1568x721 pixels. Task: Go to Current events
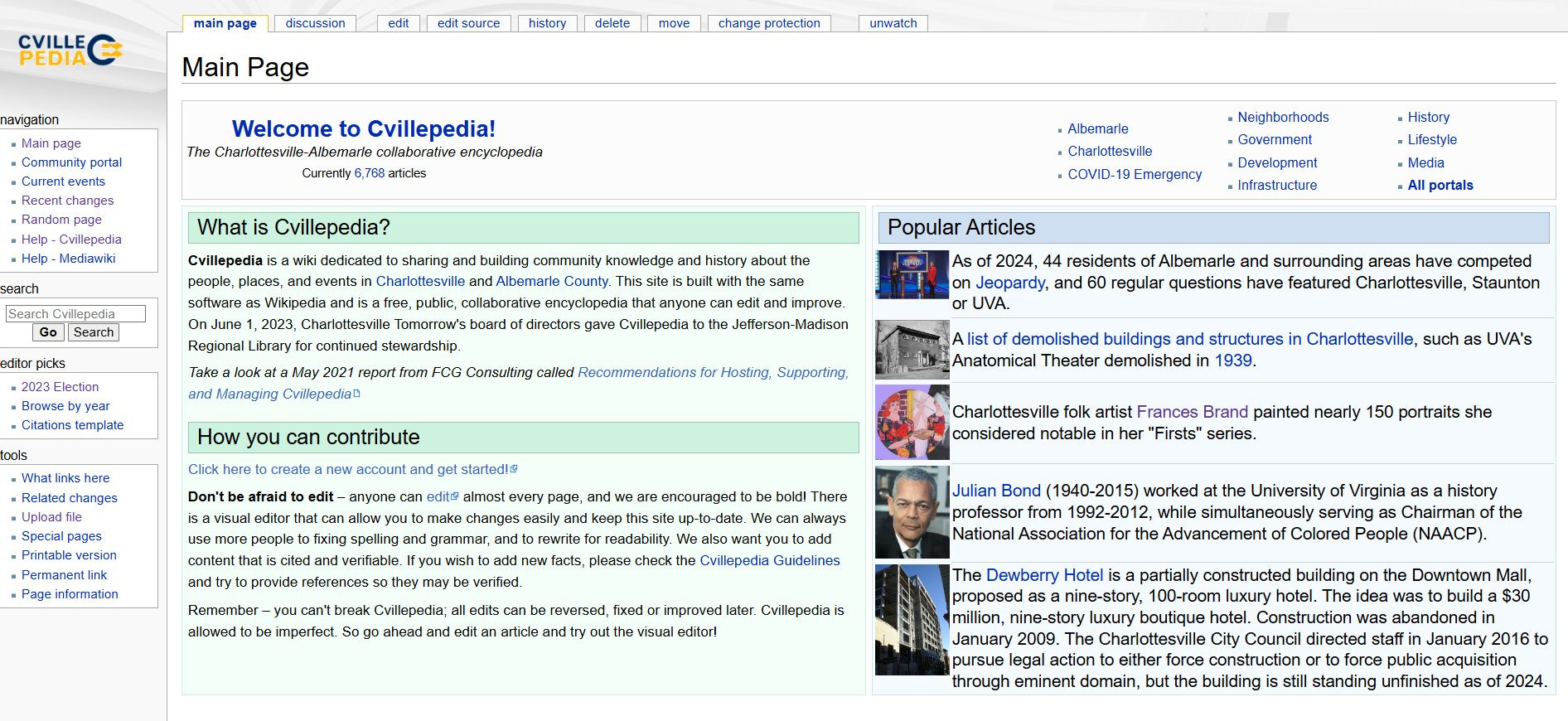click(x=63, y=181)
